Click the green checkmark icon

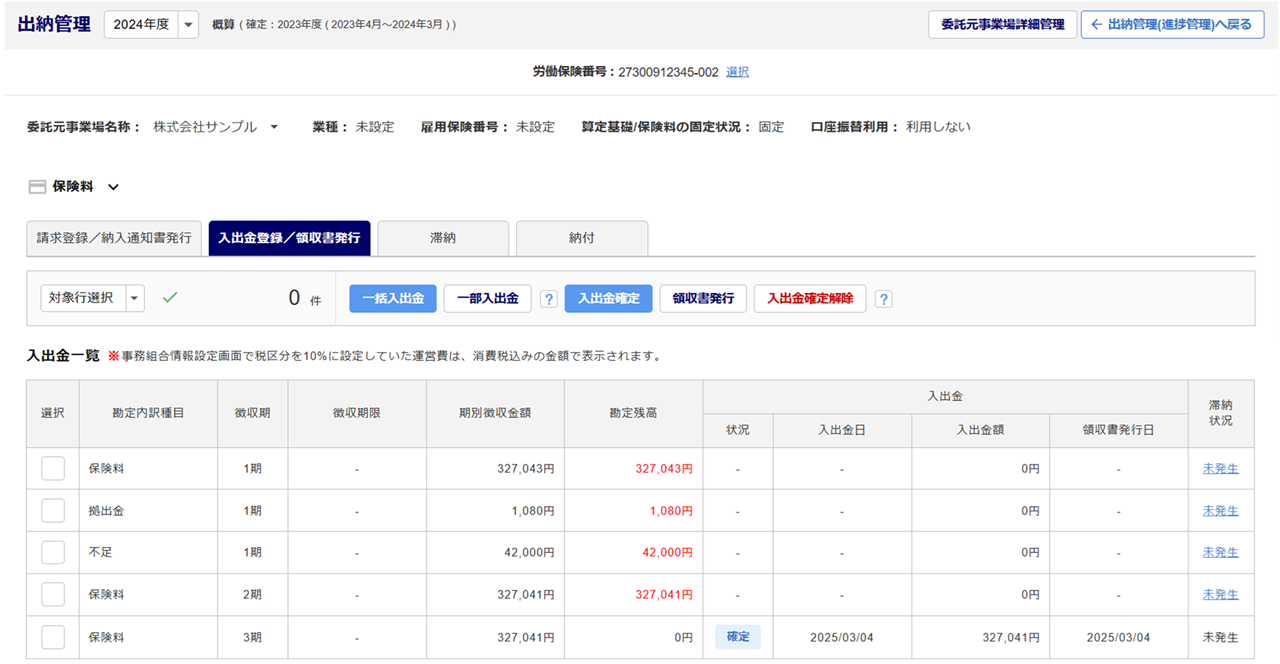click(170, 298)
